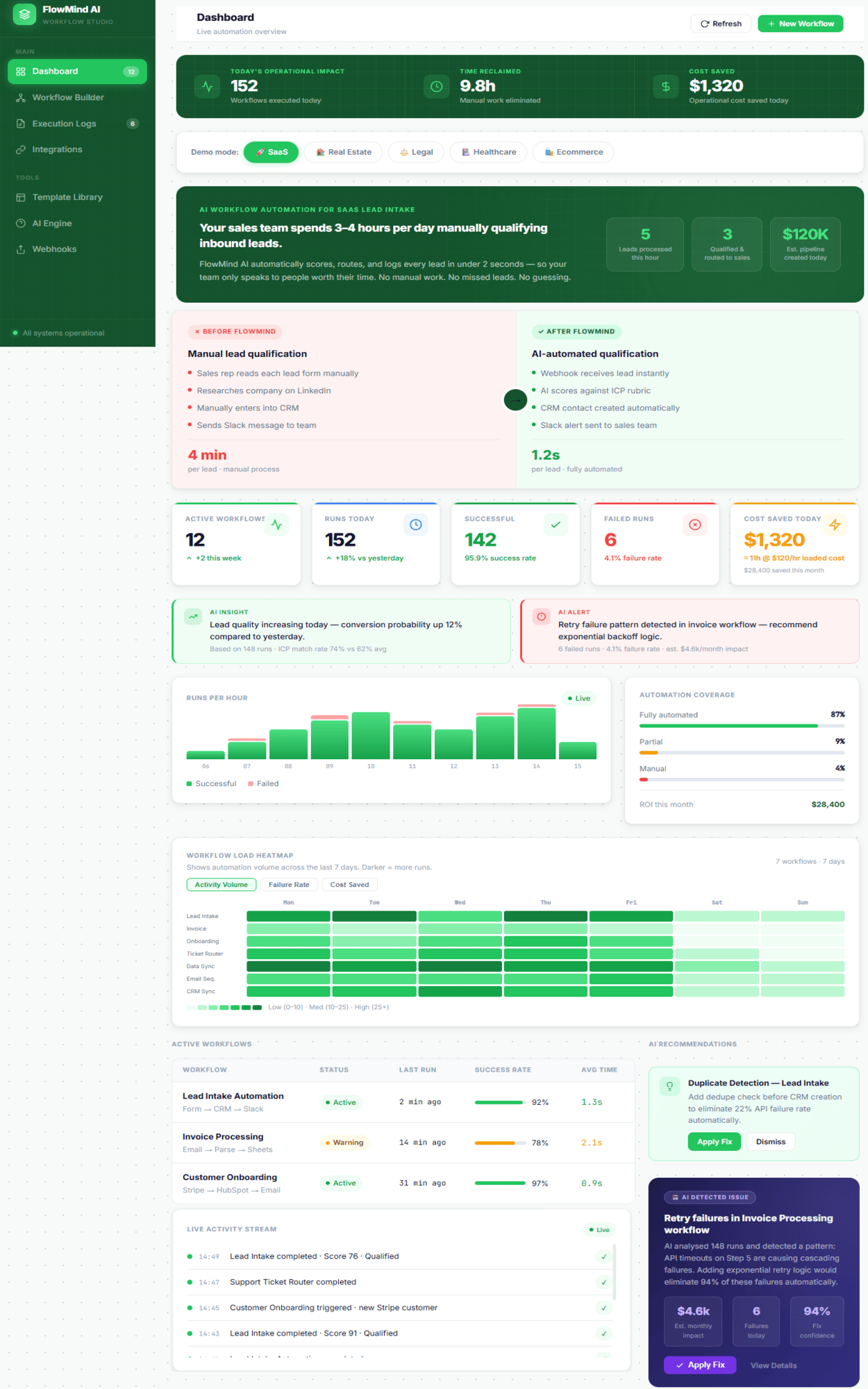
Task: Click All systems operational status
Action: pyautogui.click(x=59, y=333)
